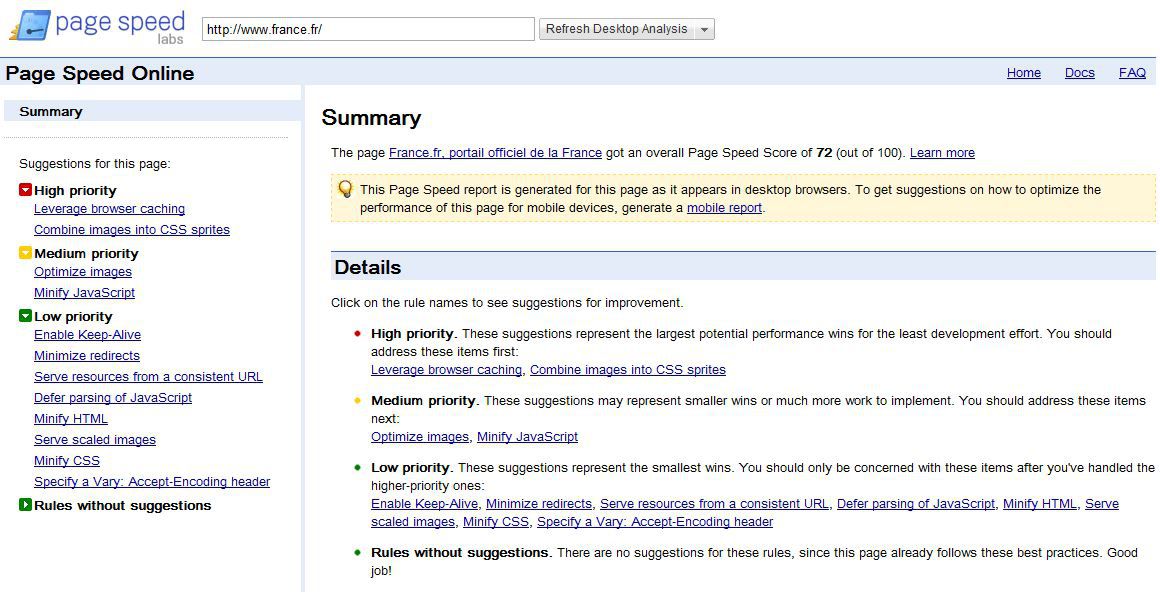Click the Details section heading
Viewport: 1160px width, 603px height.
(x=368, y=267)
